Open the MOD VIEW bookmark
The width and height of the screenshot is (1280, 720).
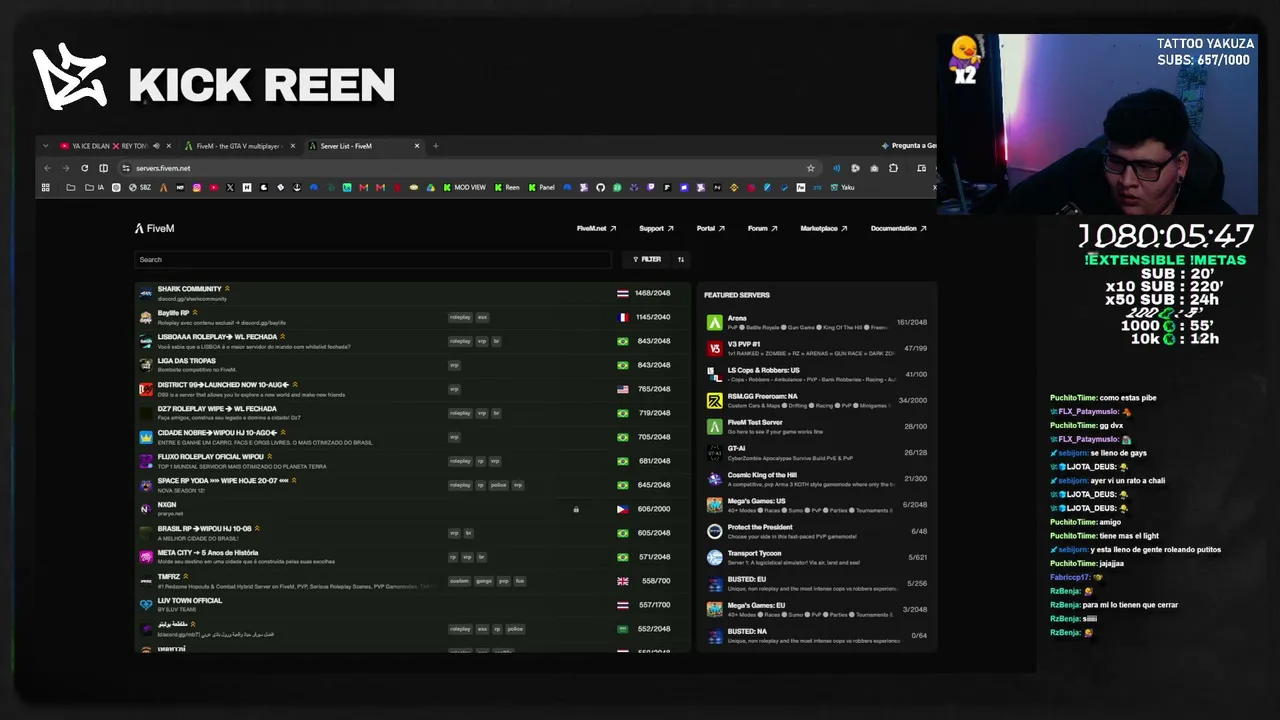464,187
